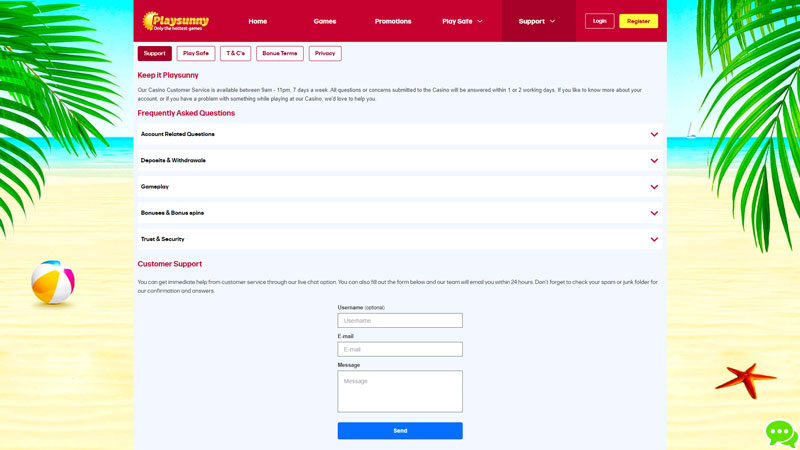This screenshot has width=800, height=450.
Task: Select the Bonus Terms tab
Action: (280, 53)
